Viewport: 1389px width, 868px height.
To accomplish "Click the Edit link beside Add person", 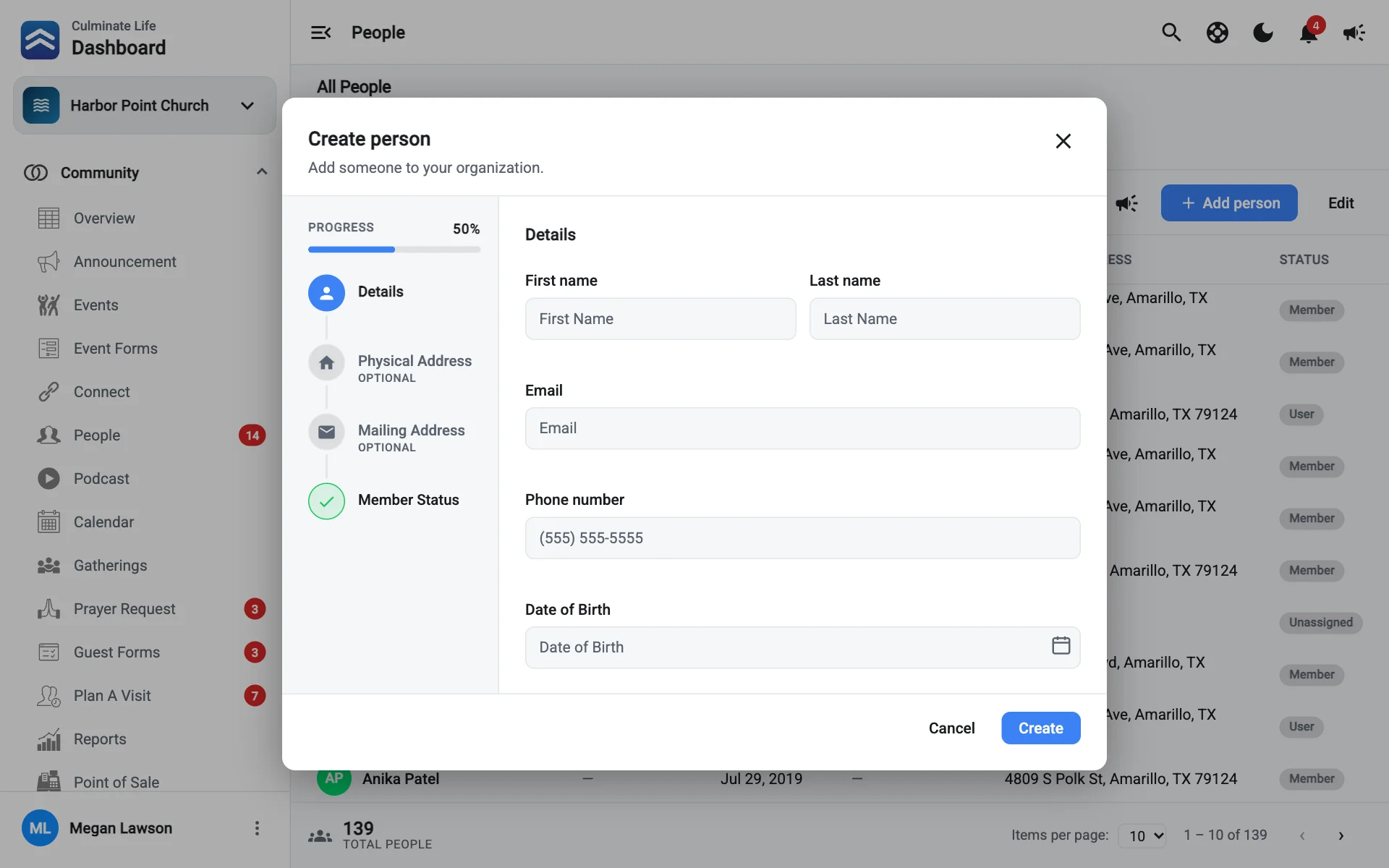I will [1341, 203].
